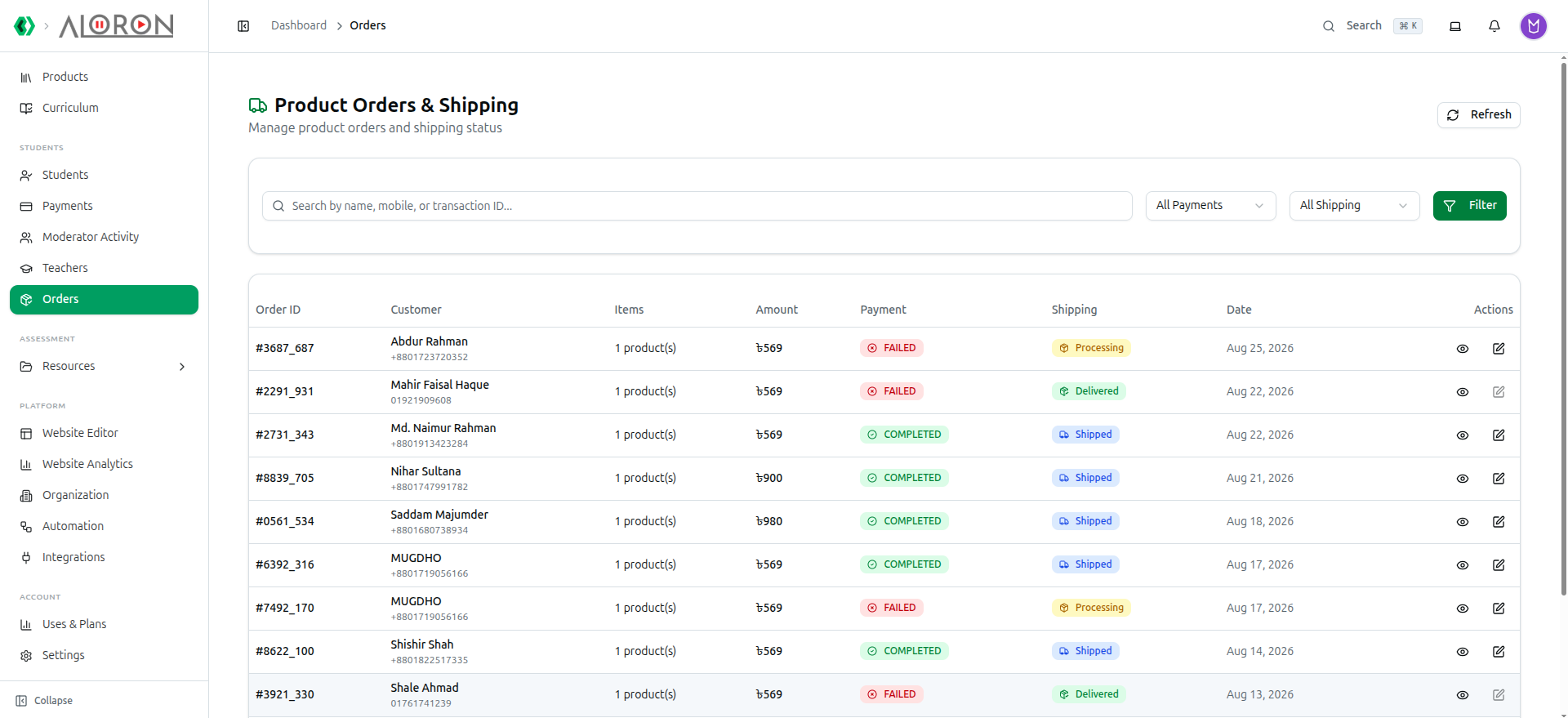Click the search magnifier icon in header

coord(1329,26)
